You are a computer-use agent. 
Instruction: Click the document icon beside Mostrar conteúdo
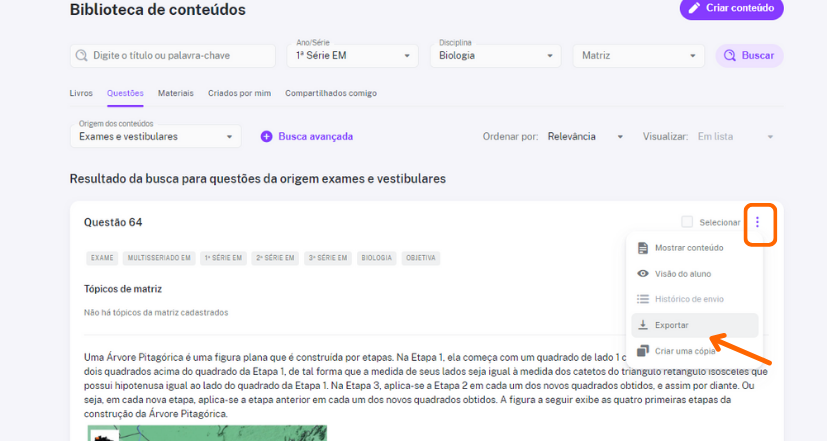point(643,248)
